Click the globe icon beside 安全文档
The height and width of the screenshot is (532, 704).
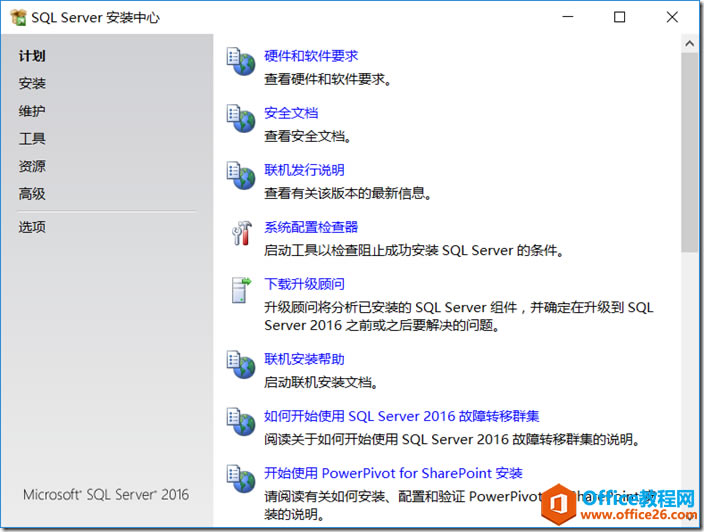tap(241, 119)
